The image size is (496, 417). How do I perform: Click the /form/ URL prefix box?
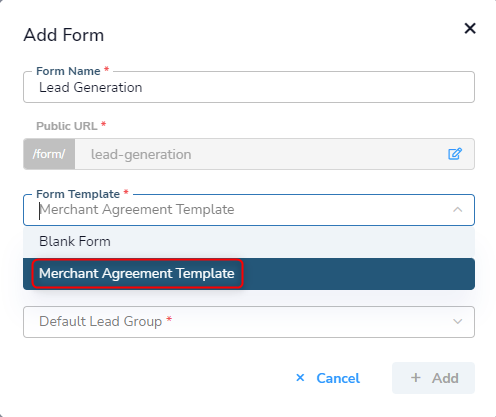49,154
